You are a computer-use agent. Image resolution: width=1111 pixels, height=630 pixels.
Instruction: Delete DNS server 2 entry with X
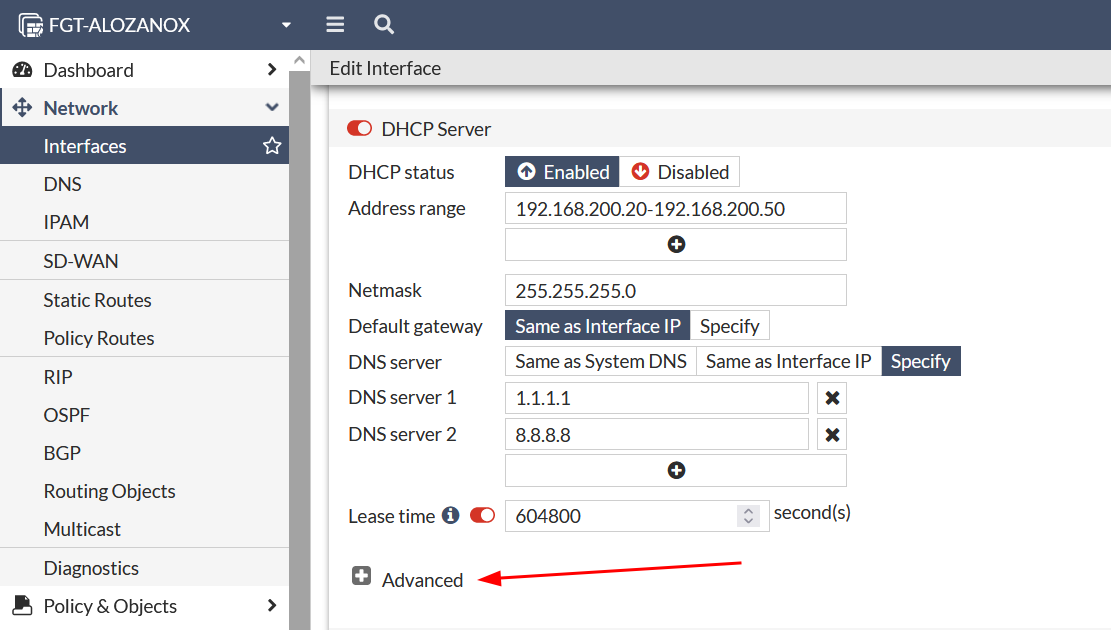coord(832,435)
